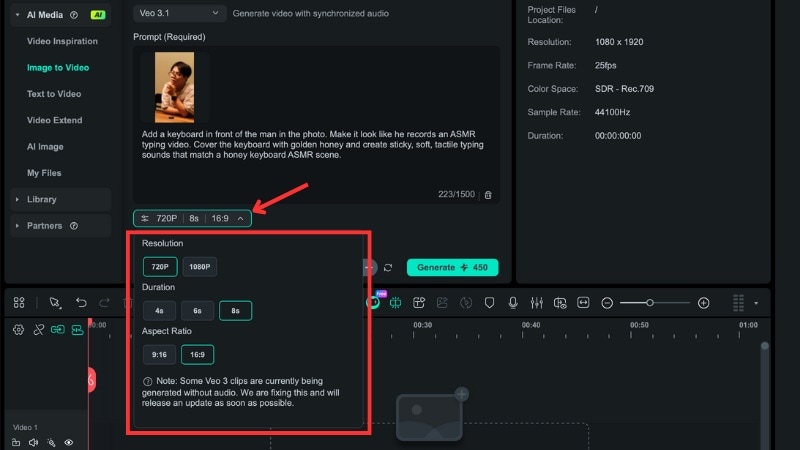This screenshot has height=450, width=800.
Task: Open Video Inspiration tab
Action: 62,41
